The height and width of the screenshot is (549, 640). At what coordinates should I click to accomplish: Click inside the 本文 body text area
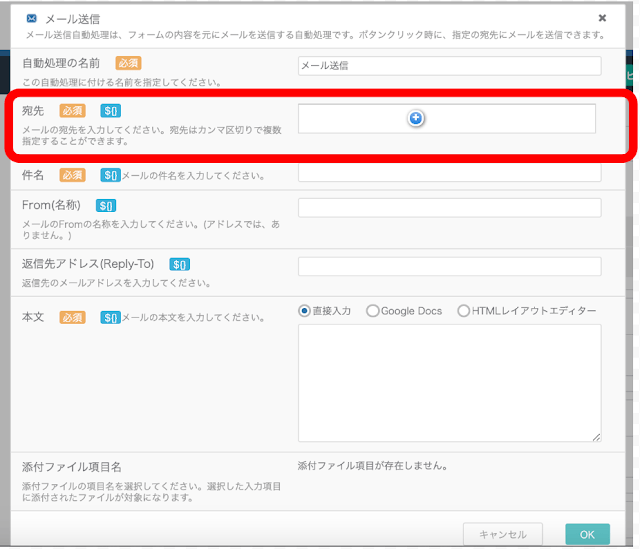point(449,383)
